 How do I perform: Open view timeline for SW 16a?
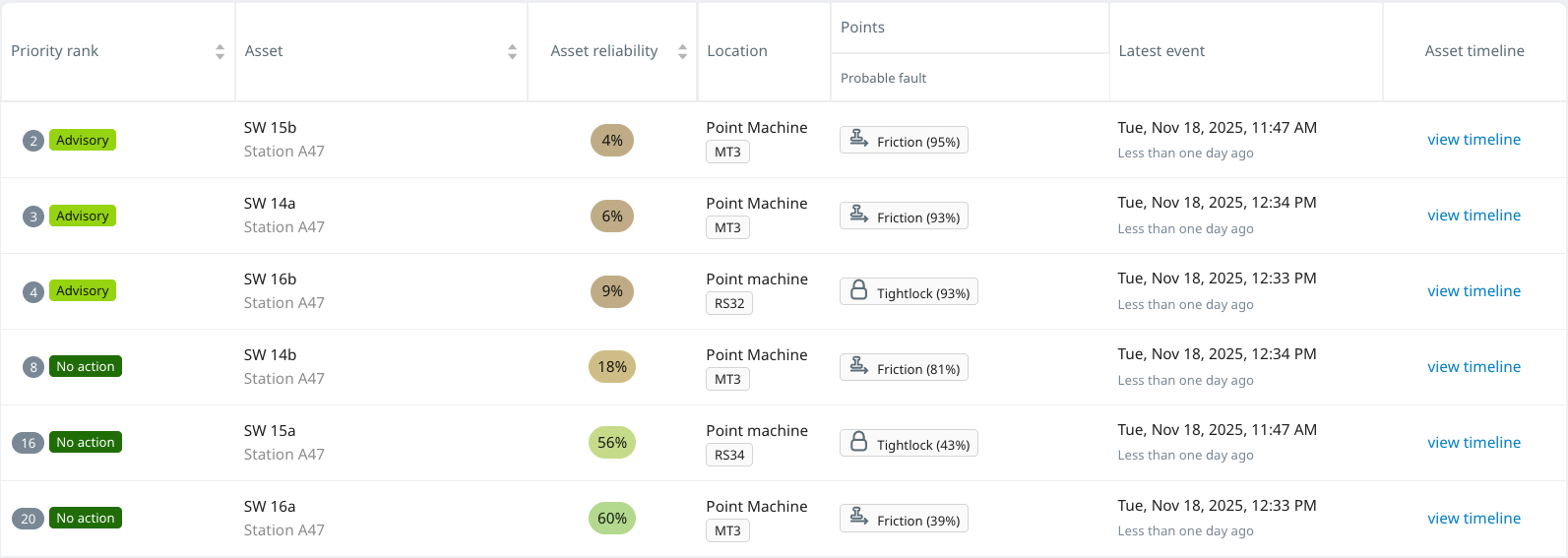coord(1474,519)
